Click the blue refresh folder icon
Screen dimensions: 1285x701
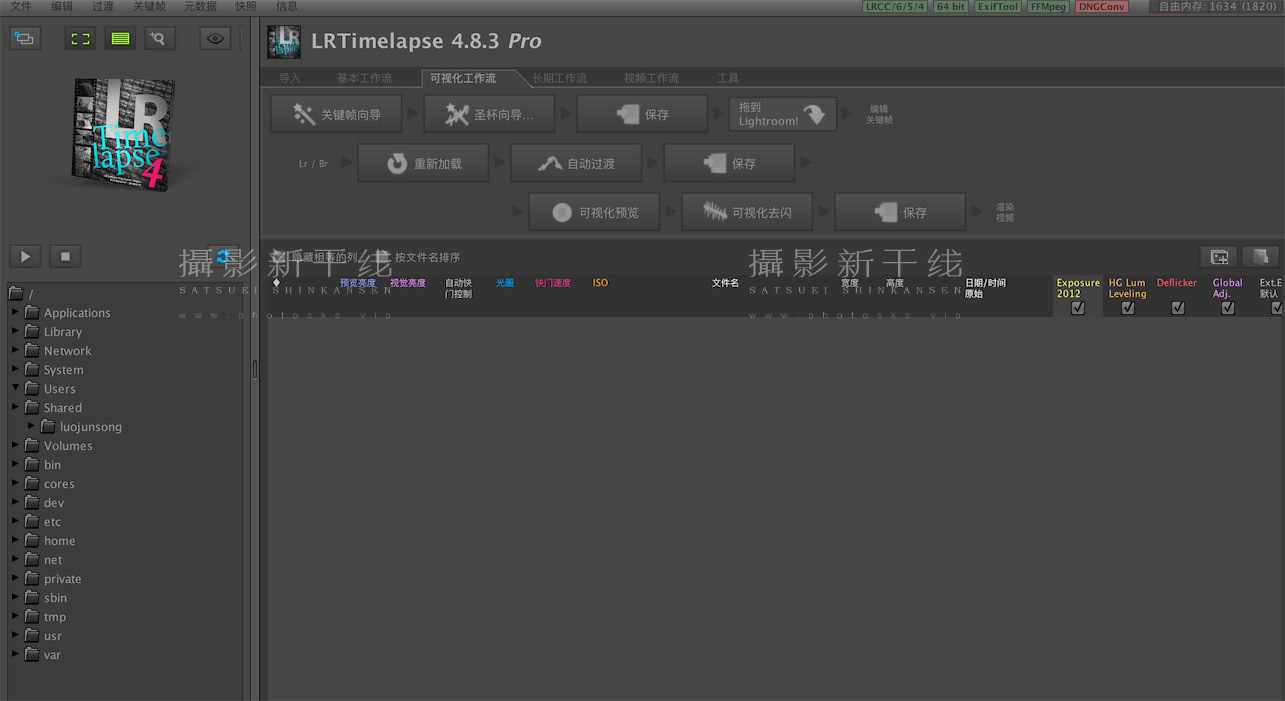click(x=223, y=256)
